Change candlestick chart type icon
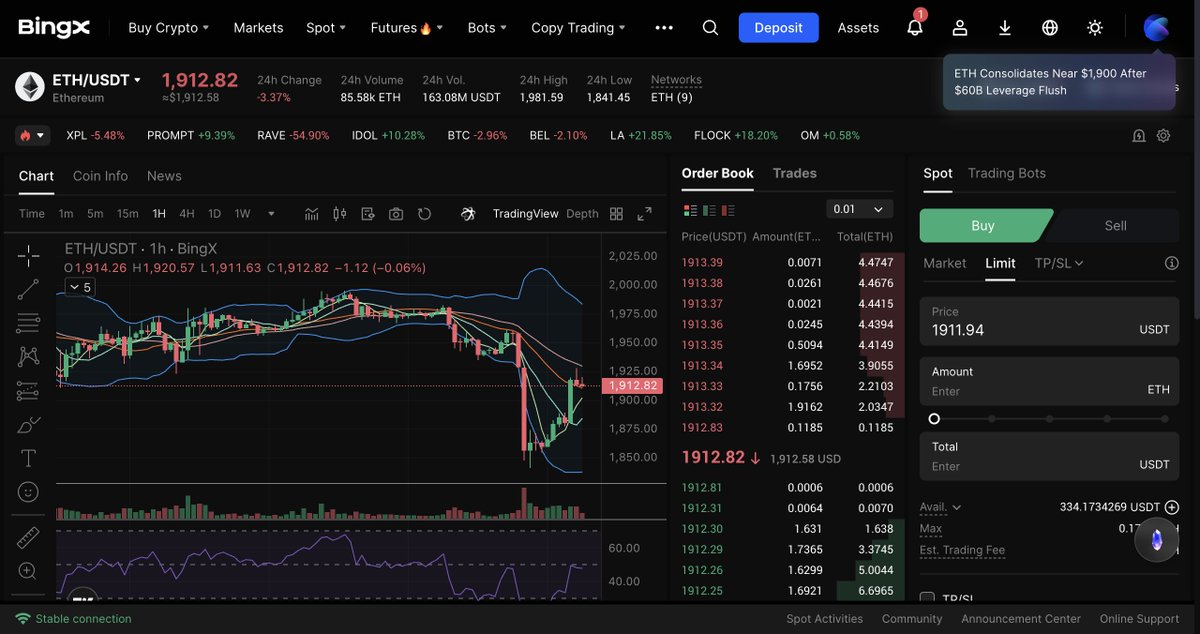 339,213
